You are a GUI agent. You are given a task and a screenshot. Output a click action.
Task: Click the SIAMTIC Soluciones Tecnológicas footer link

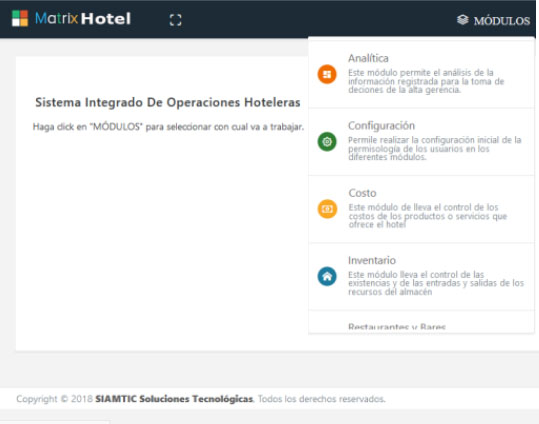click(x=174, y=399)
